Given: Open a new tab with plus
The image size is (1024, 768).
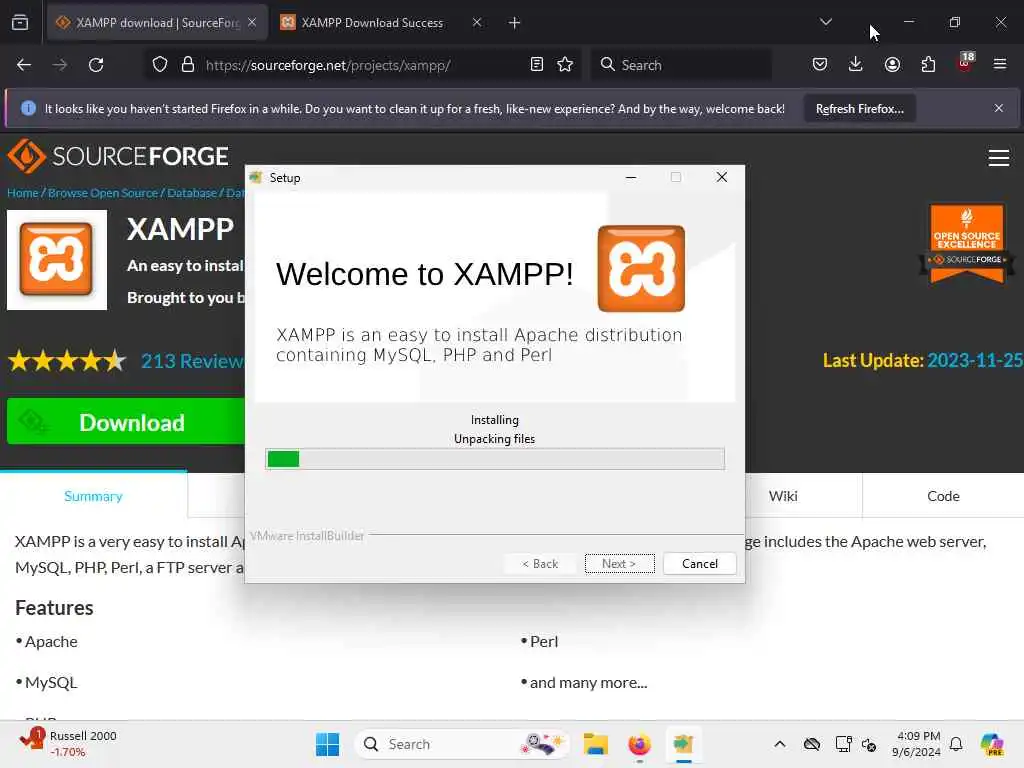Looking at the screenshot, I should click(515, 23).
